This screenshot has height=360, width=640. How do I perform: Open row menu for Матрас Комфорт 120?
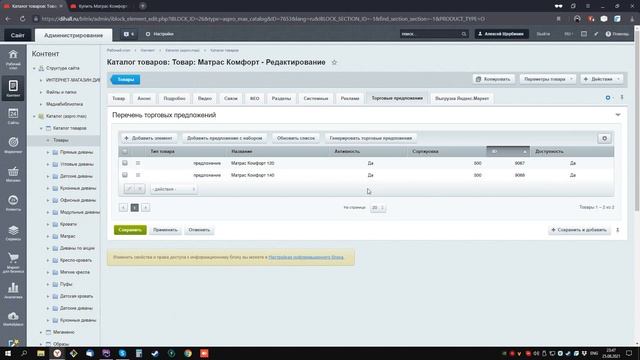tap(138, 163)
